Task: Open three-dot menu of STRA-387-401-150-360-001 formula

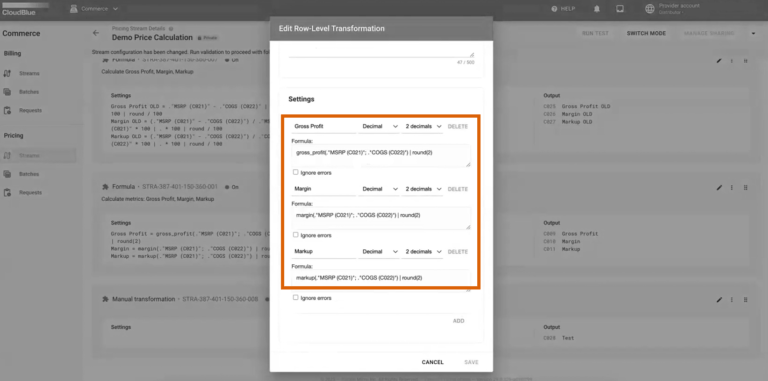Action: pyautogui.click(x=732, y=188)
